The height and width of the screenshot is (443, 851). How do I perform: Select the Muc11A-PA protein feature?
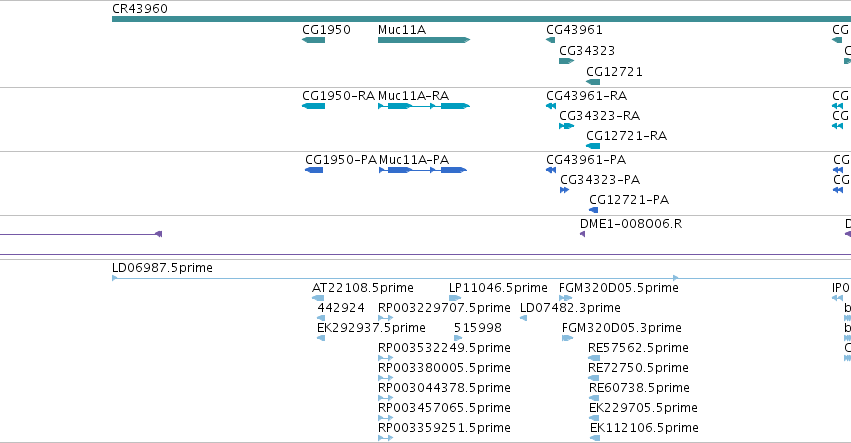click(423, 170)
